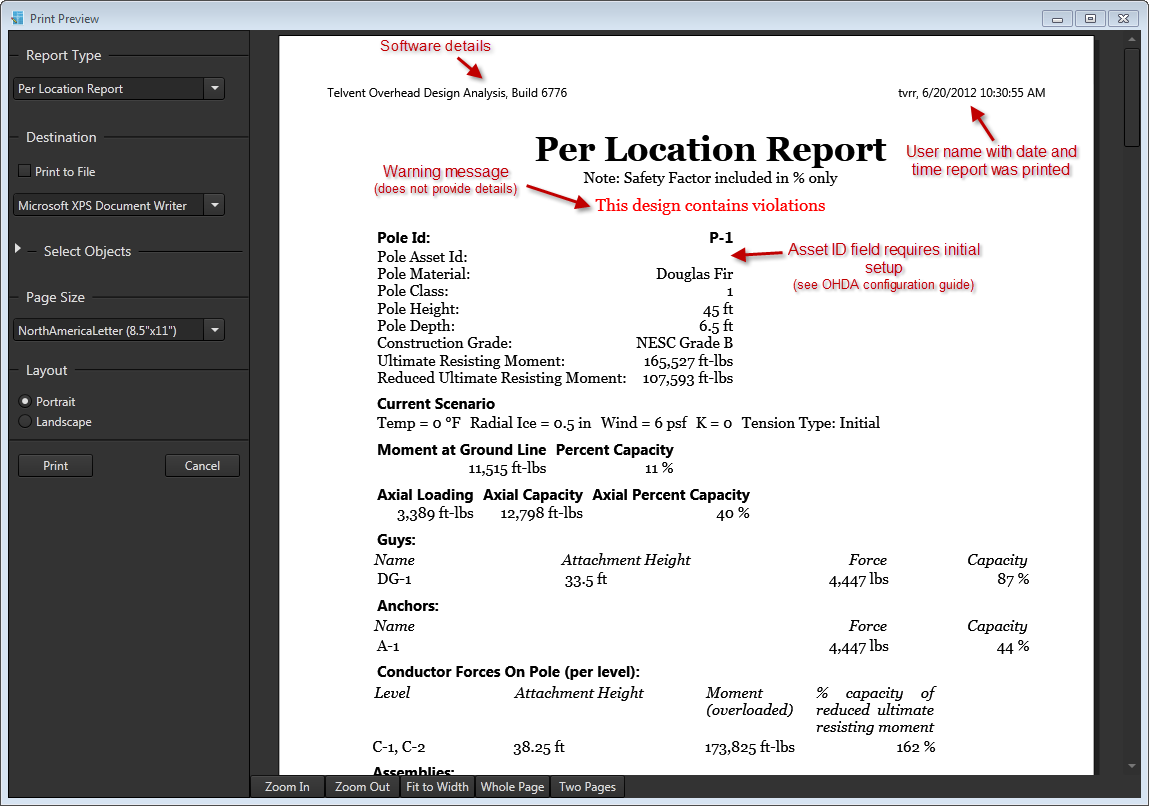Click the Print Preview app icon in title bar
Image resolution: width=1149 pixels, height=806 pixels.
pyautogui.click(x=17, y=18)
